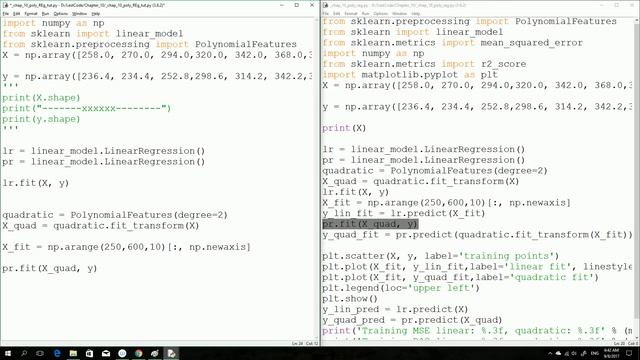Launch Google Chrome from taskbar
640x360 pixels.
click(138, 353)
